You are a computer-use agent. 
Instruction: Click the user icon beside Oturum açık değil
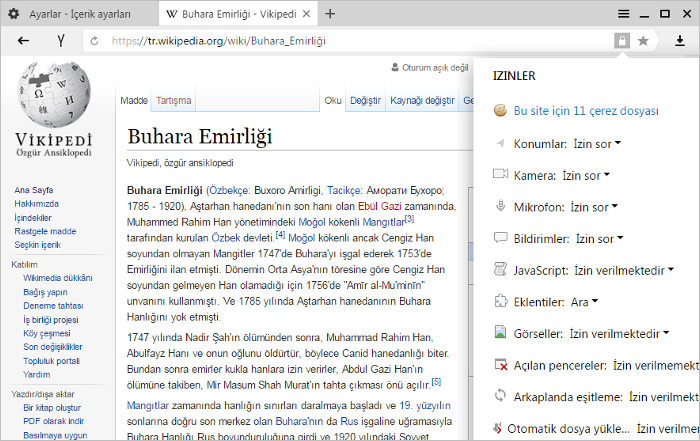pos(395,67)
